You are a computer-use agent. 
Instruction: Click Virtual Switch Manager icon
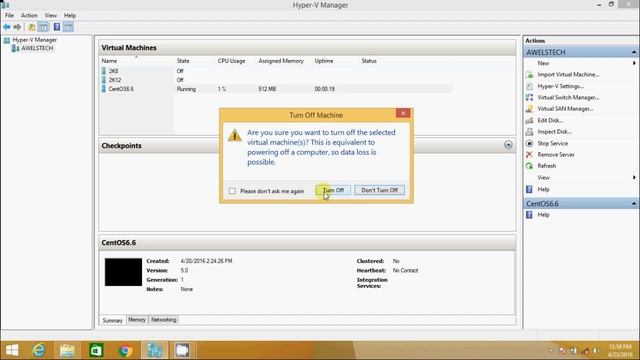529,98
